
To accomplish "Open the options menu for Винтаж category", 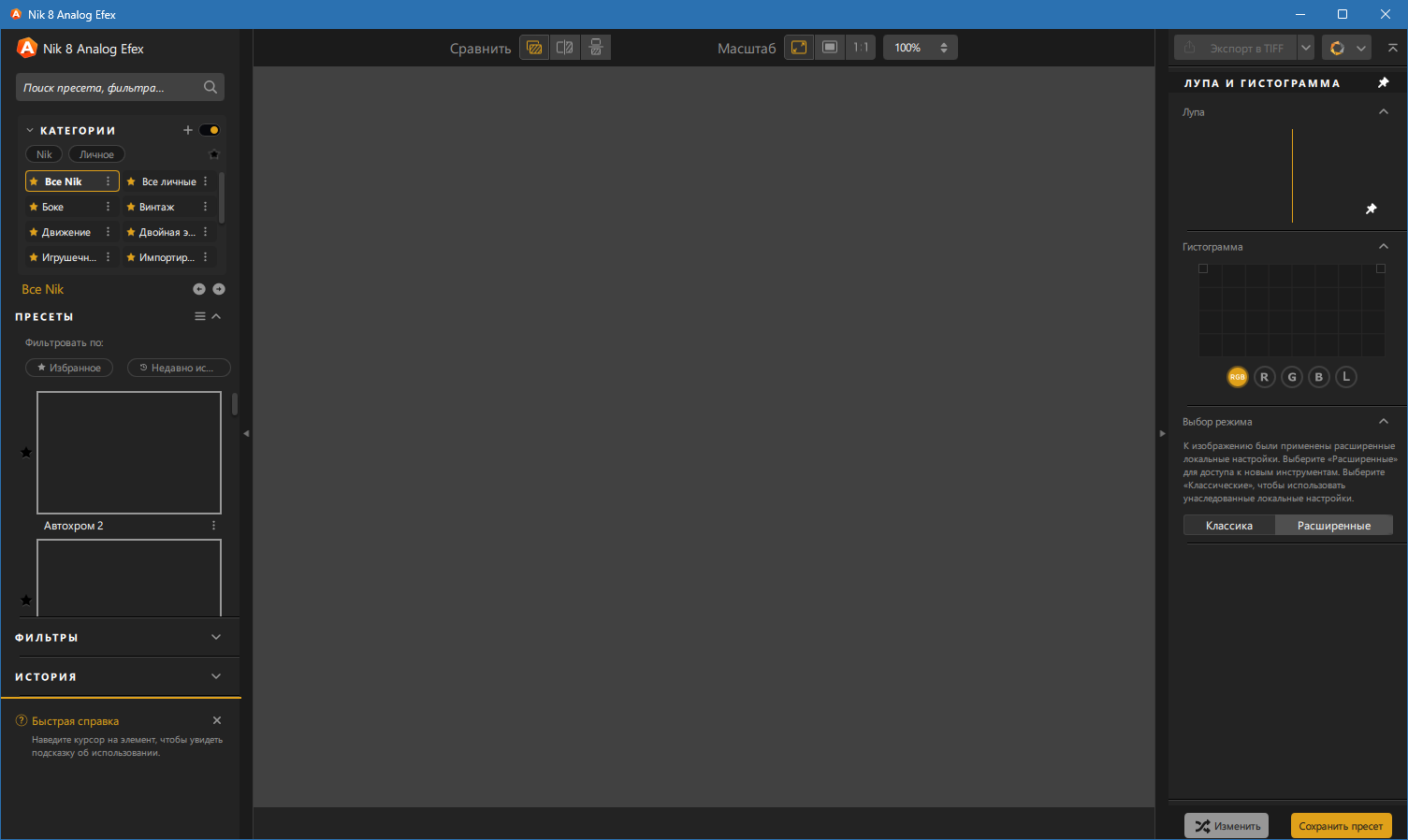I will 206,207.
